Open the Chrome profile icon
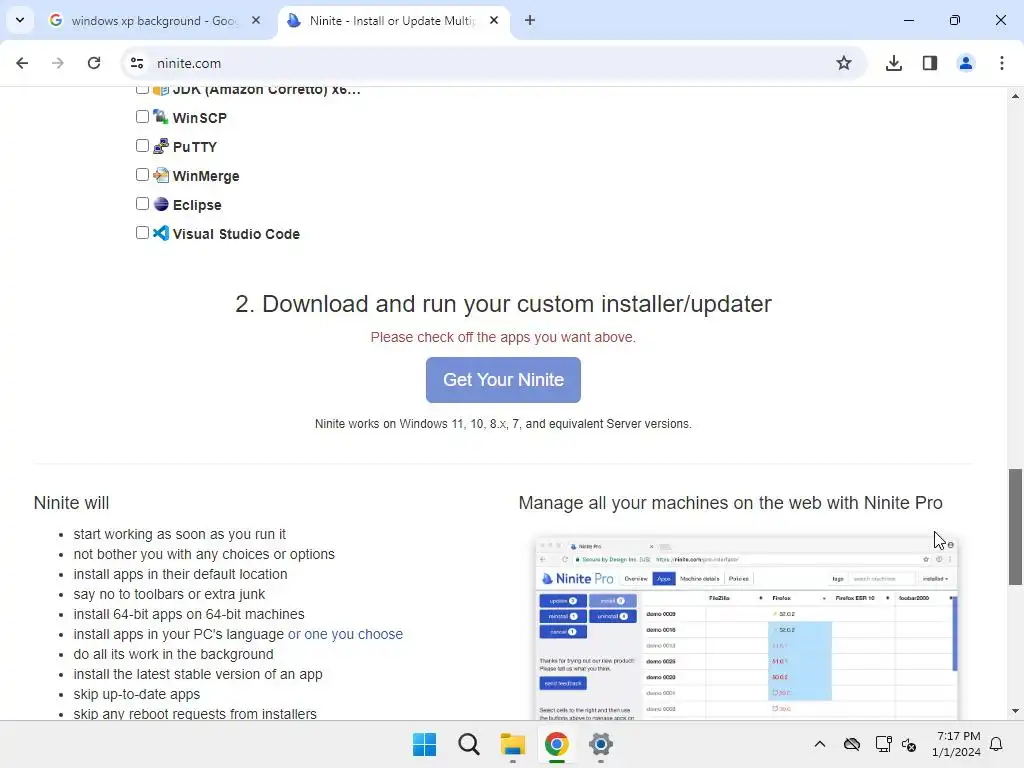Screen dimensions: 1024x768 tap(965, 63)
